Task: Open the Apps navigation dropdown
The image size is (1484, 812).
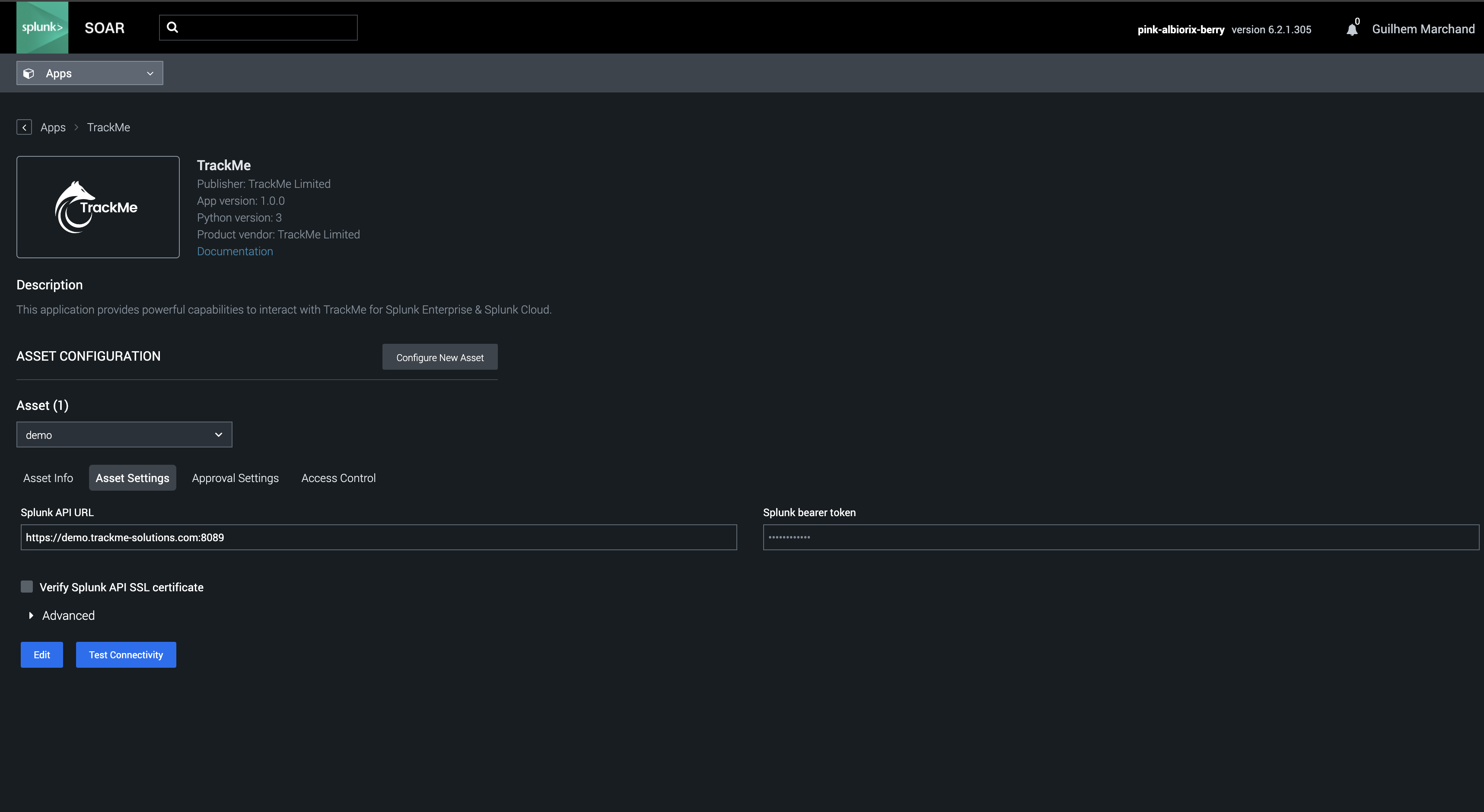Action: (90, 73)
